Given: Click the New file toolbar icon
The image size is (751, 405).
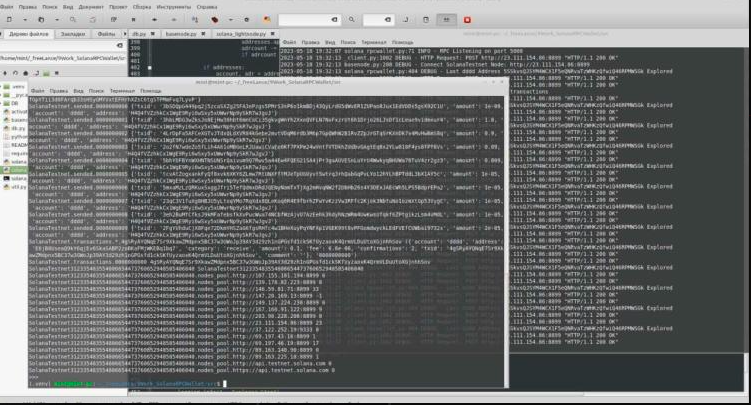Looking at the screenshot, I should click(x=9, y=20).
